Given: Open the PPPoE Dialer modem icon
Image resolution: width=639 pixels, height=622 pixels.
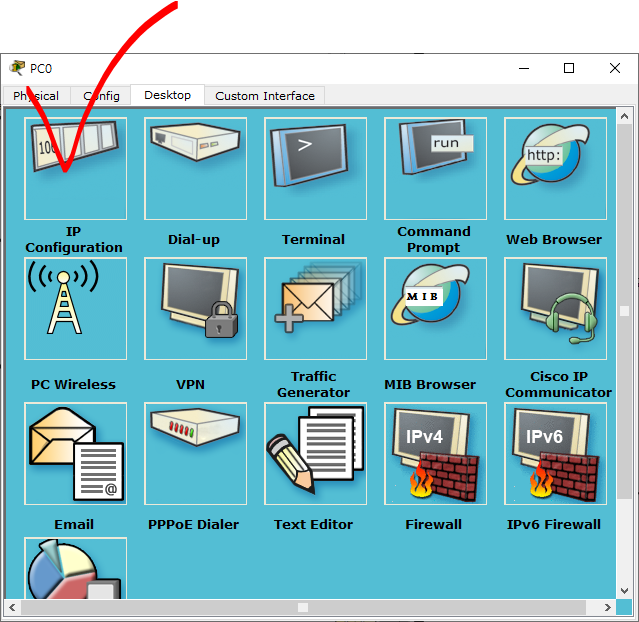Looking at the screenshot, I should coord(196,454).
